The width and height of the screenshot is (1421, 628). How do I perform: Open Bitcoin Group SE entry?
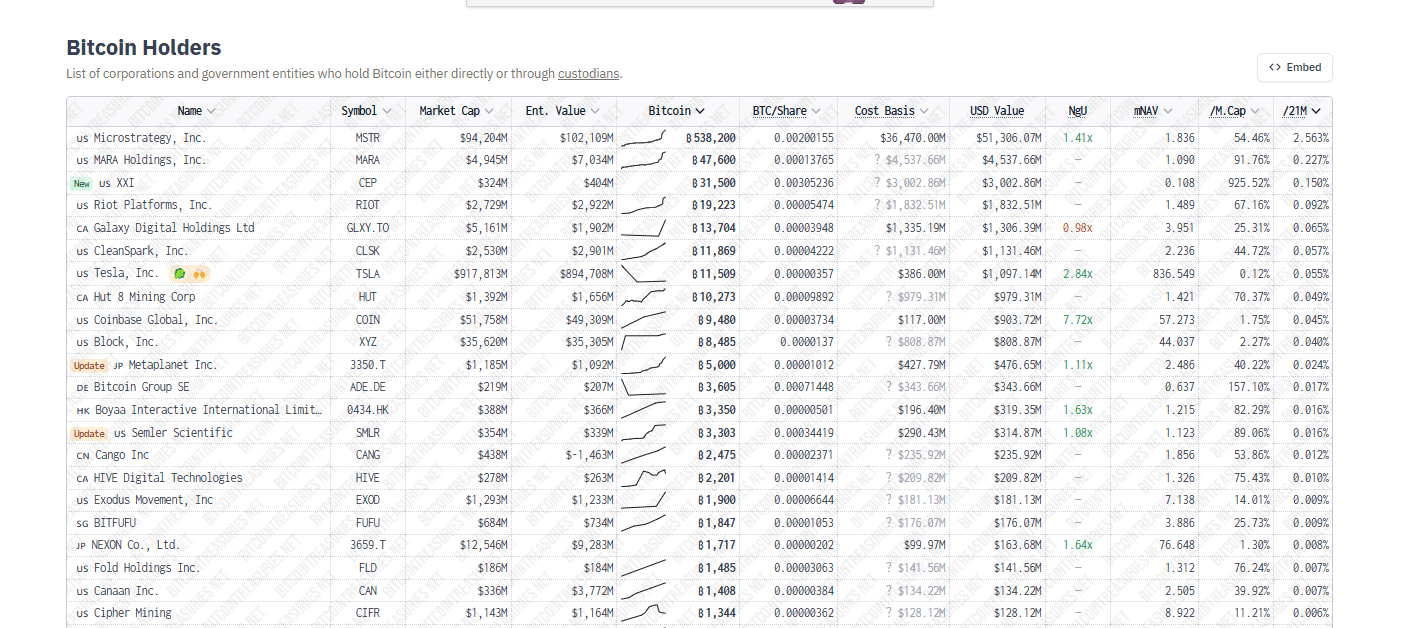141,387
